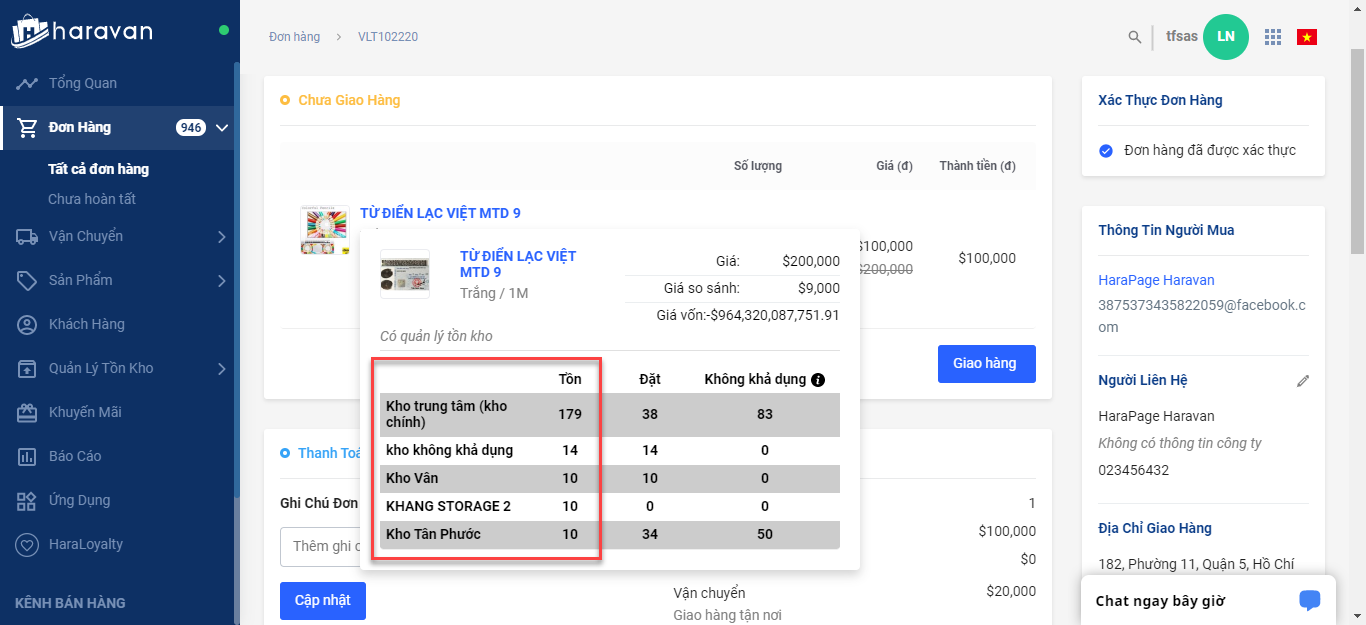Go to Khách Hàng page
This screenshot has height=625, width=1366.
[86, 324]
